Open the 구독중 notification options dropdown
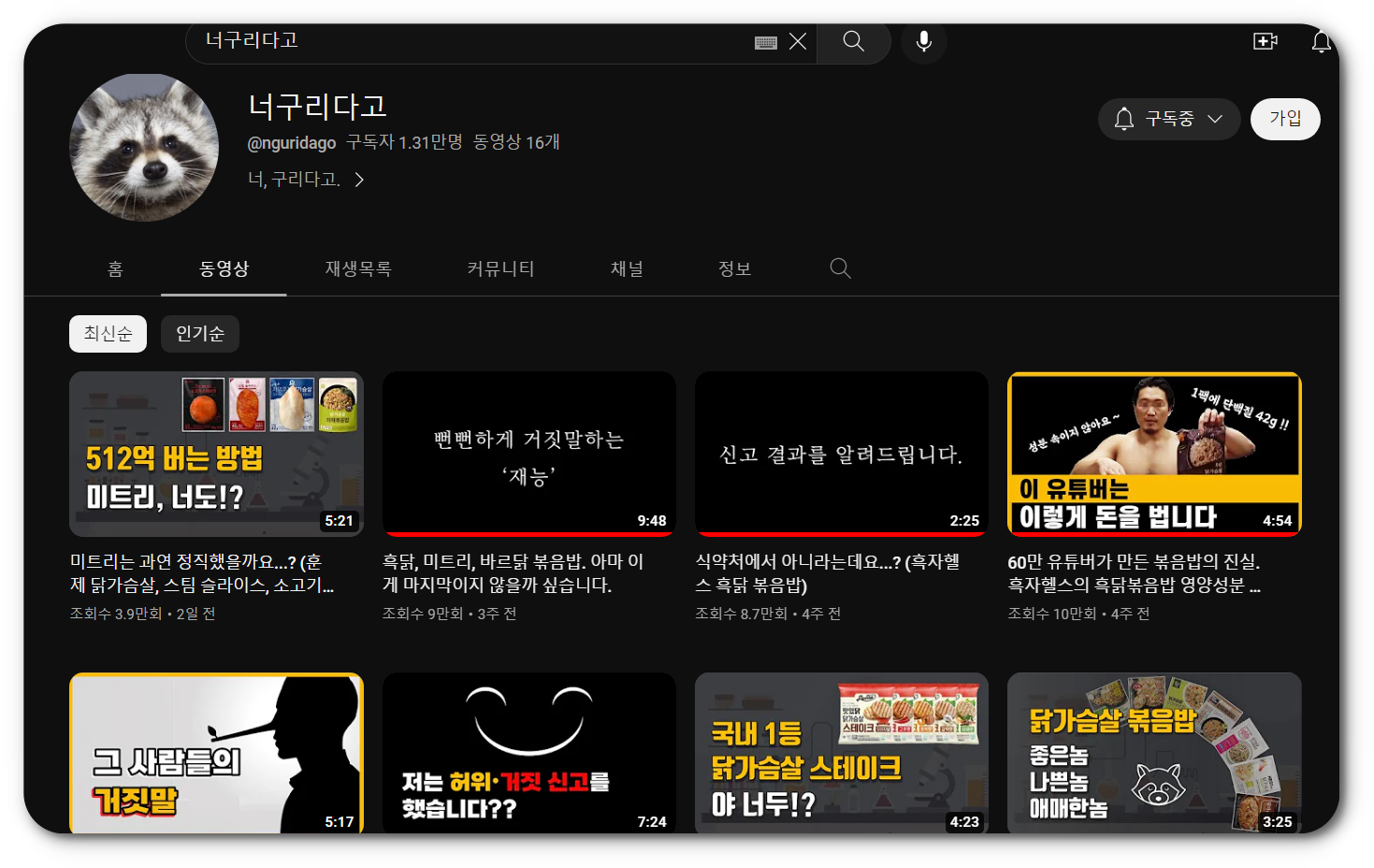Viewport: 1374px width, 868px height. pos(1216,119)
